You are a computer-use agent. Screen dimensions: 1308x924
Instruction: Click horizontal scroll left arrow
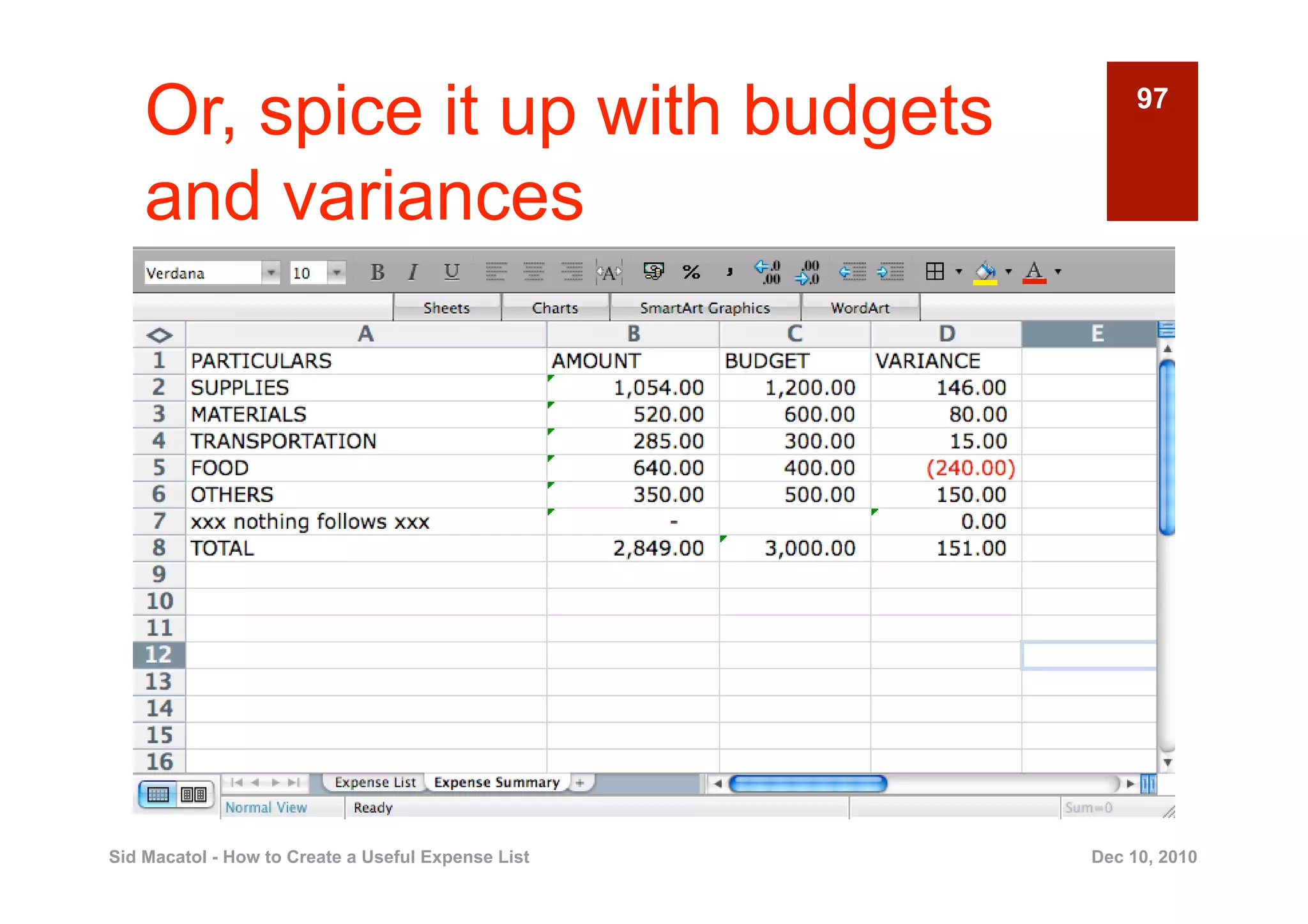pos(717,784)
